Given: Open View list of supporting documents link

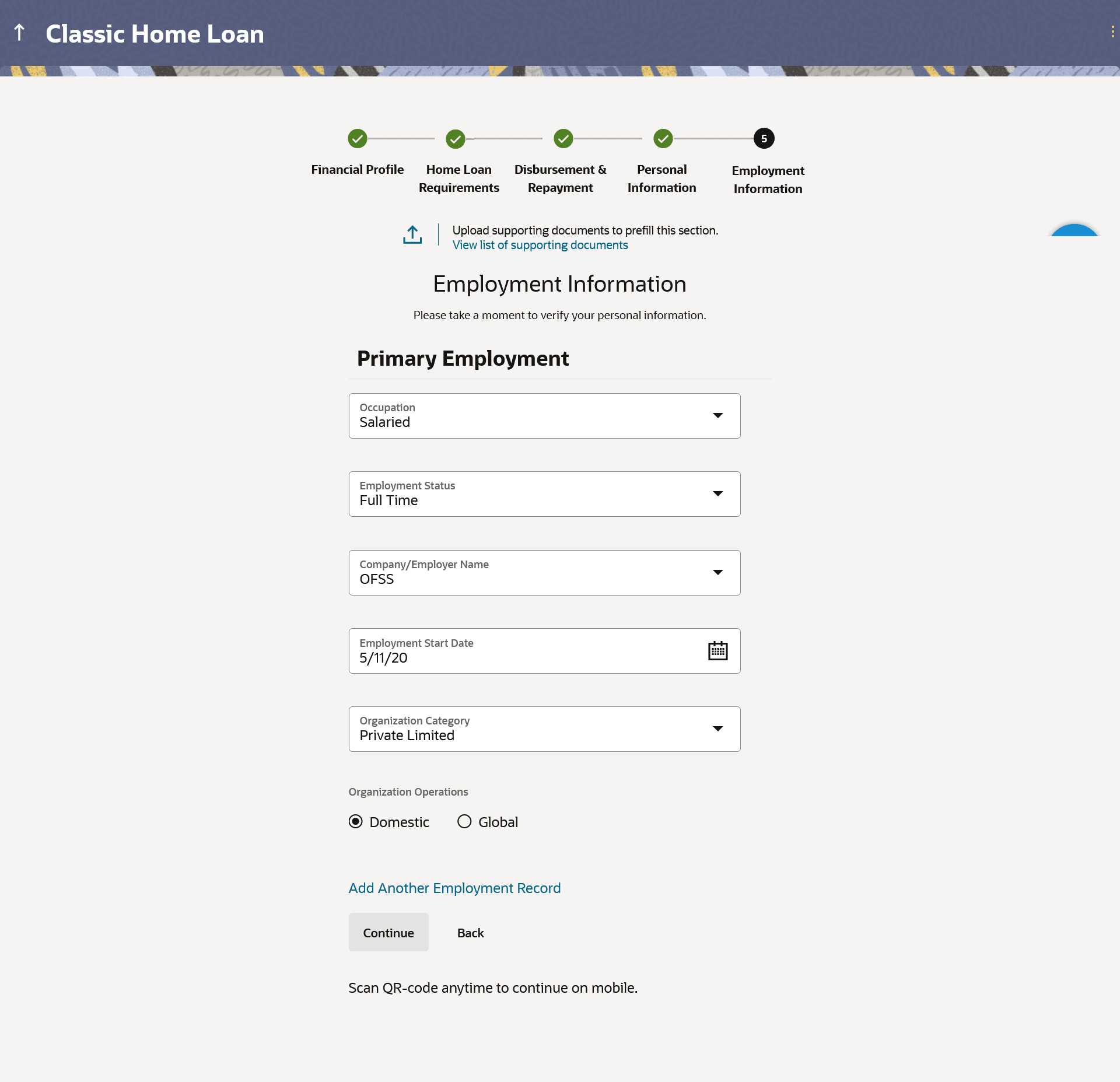Looking at the screenshot, I should point(540,246).
